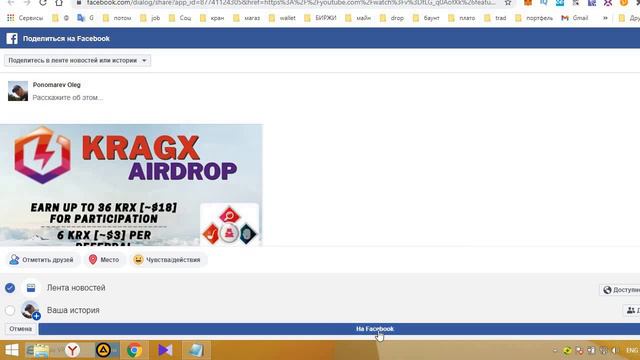Open File Explorer from the taskbar

tap(42, 350)
